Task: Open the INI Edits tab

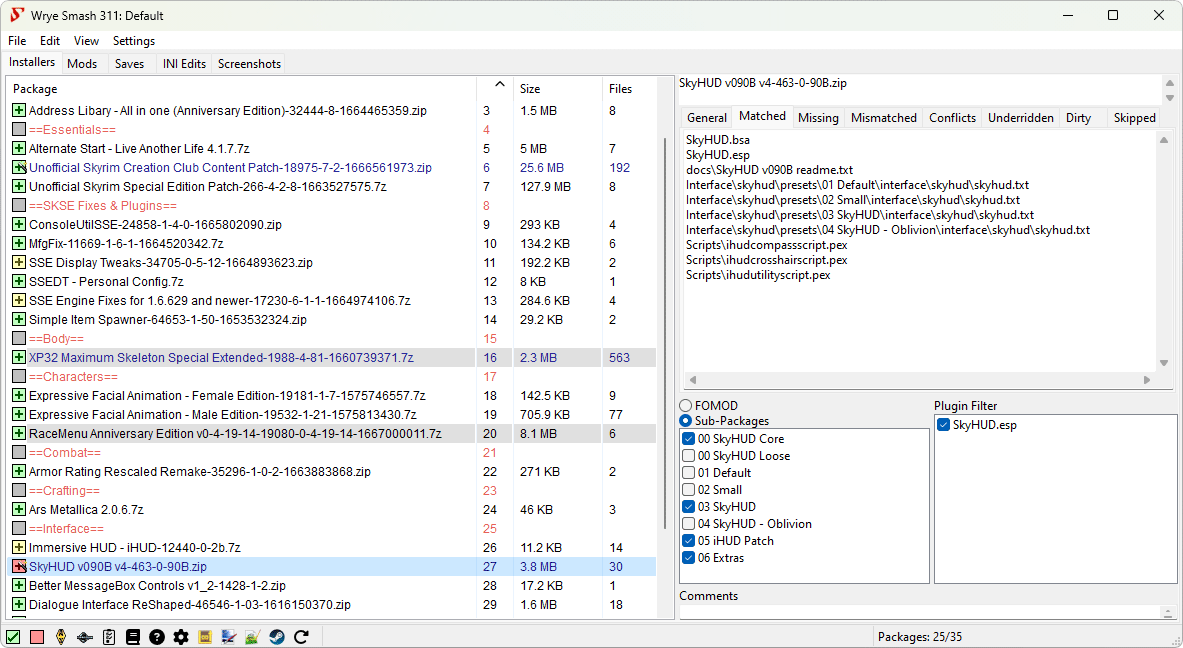Action: coord(184,64)
